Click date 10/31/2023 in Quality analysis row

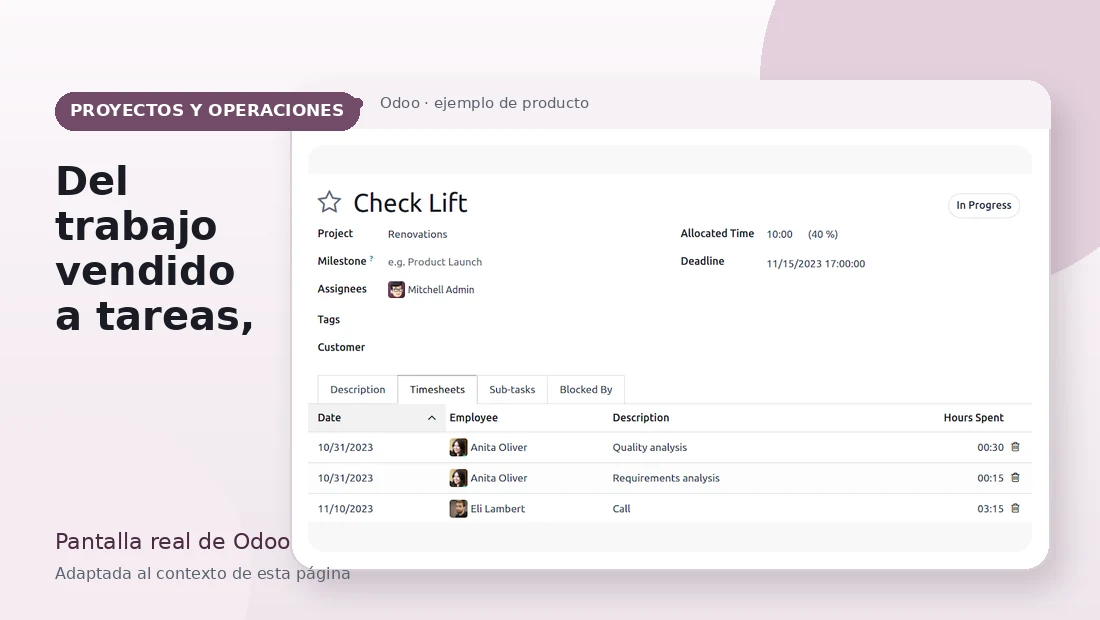coord(345,447)
